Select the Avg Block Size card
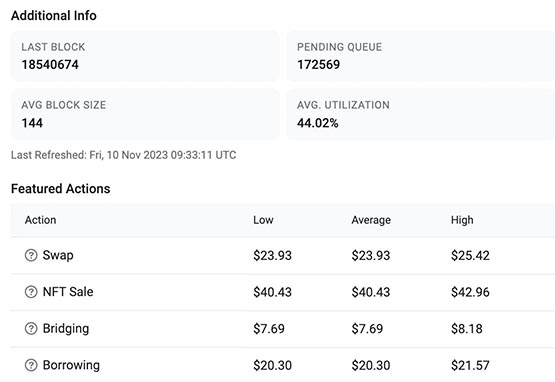This screenshot has height=382, width=555. (145, 114)
